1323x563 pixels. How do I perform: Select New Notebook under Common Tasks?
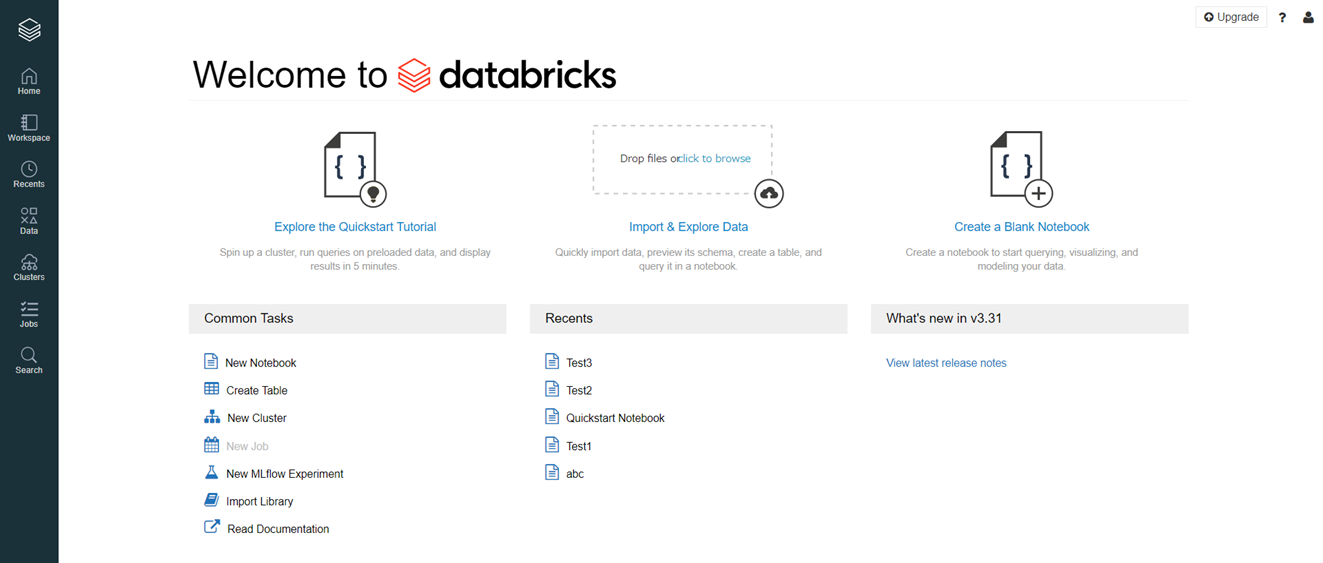coord(260,363)
